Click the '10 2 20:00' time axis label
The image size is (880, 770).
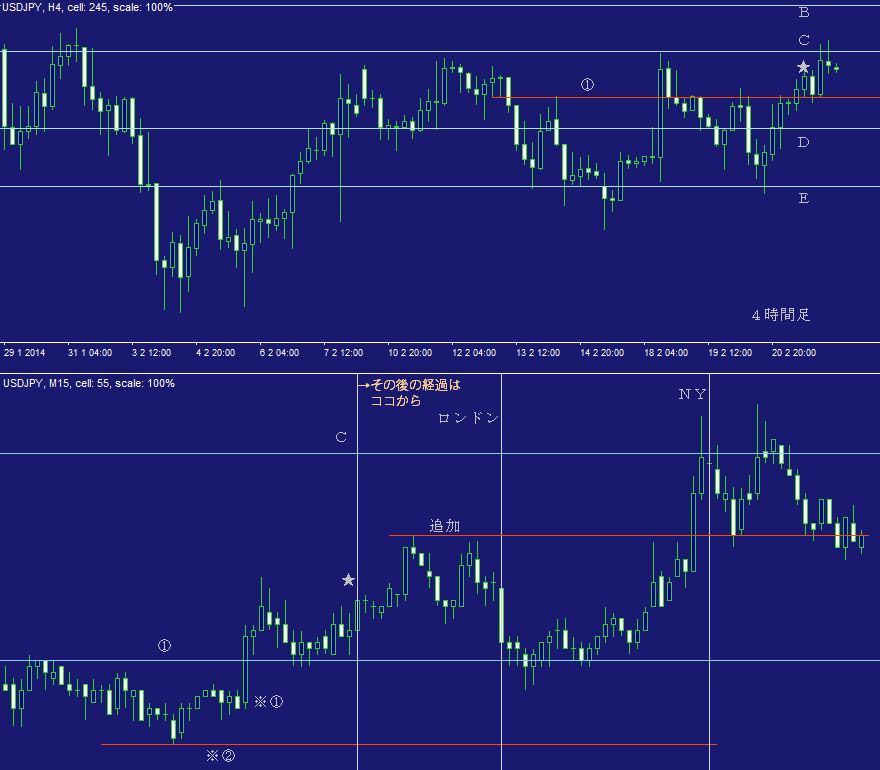[x=410, y=352]
